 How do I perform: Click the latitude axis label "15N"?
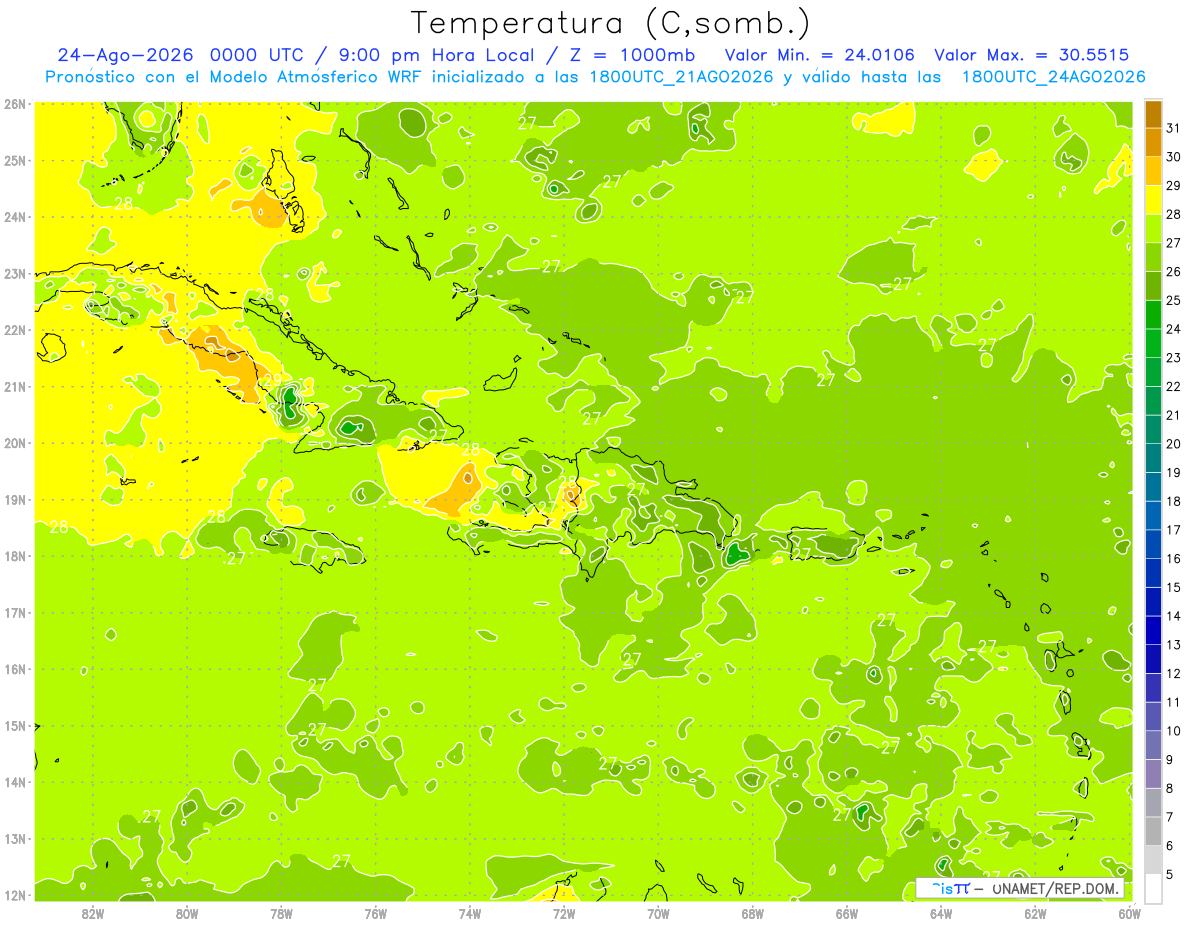tap(14, 725)
